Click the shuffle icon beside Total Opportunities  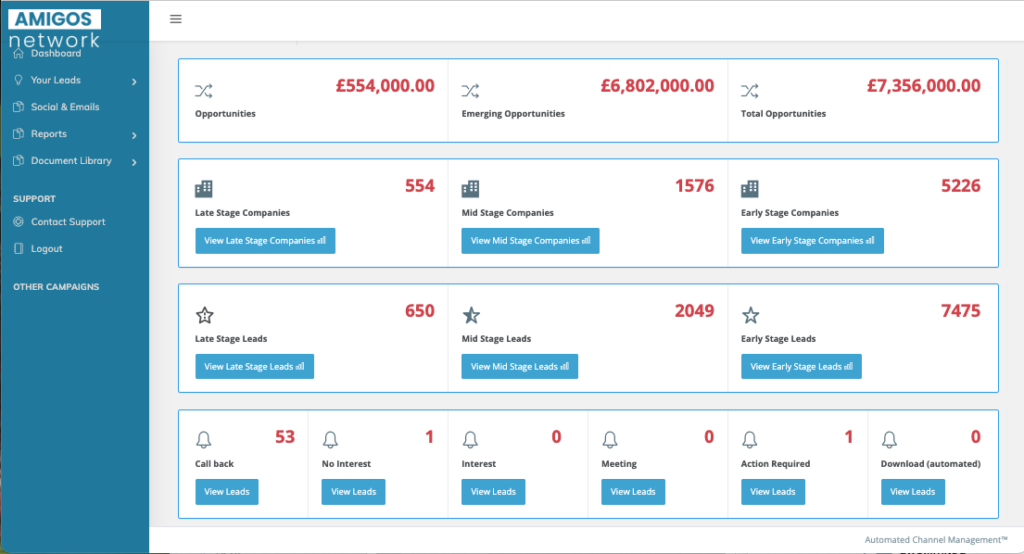click(x=749, y=91)
